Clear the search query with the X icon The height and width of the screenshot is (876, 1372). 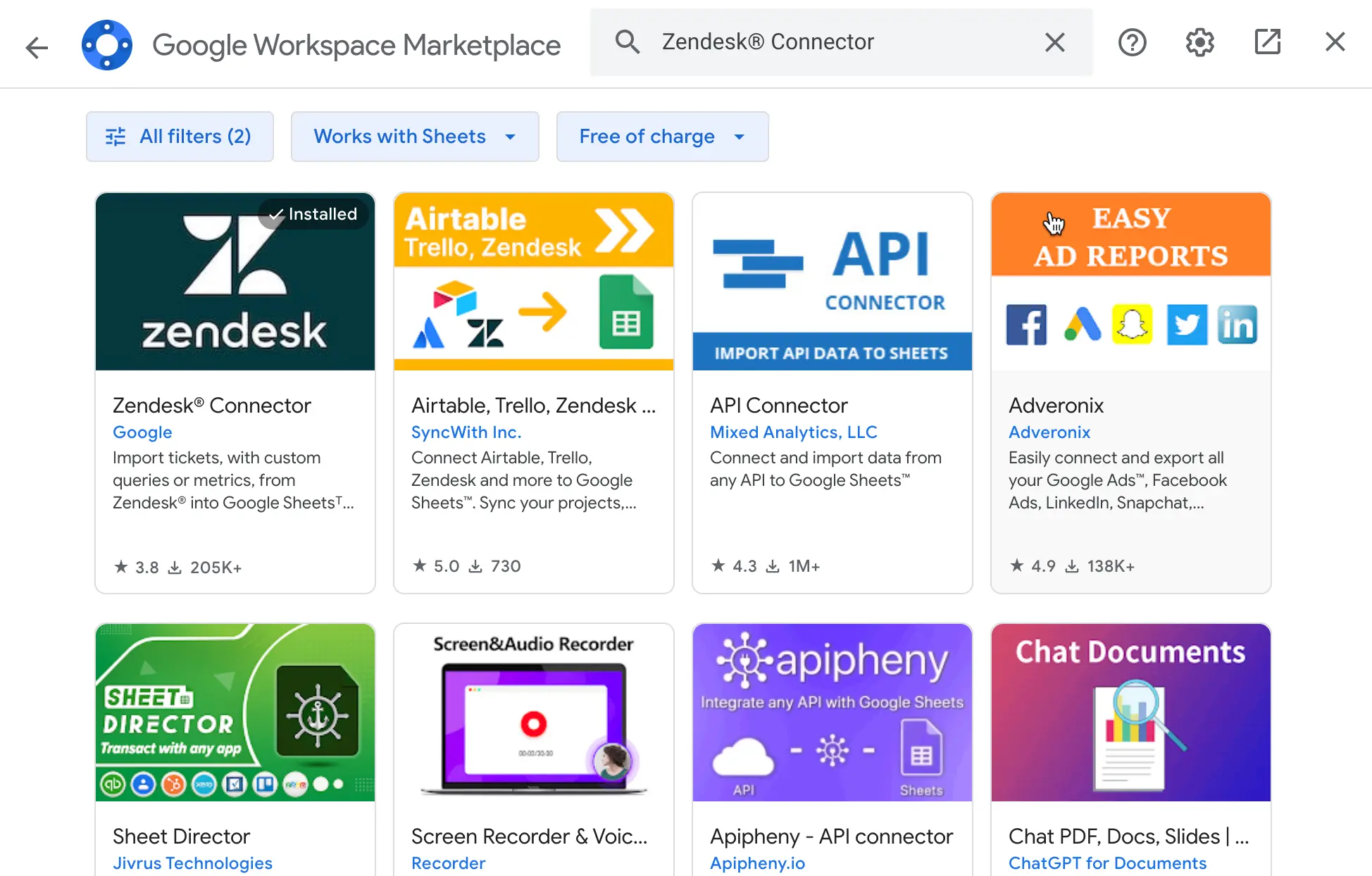[1054, 42]
